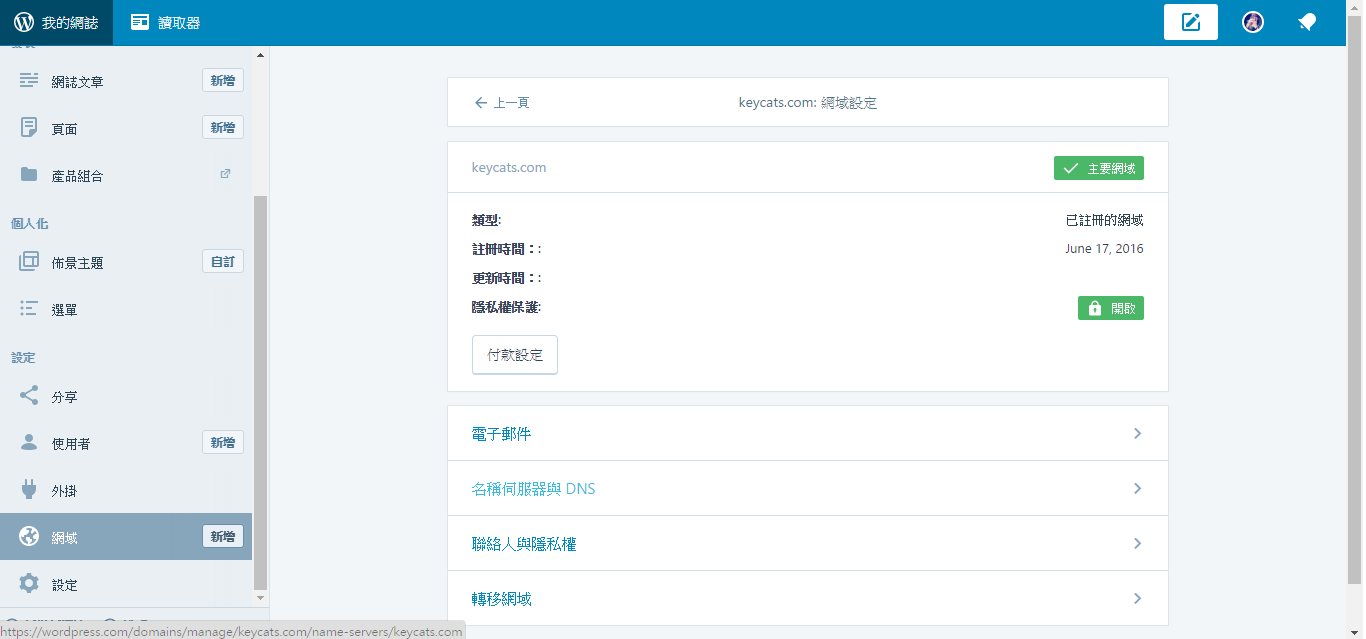Image resolution: width=1366 pixels, height=639 pixels.
Task: Click the 分享 sharing icon
Action: click(29, 396)
